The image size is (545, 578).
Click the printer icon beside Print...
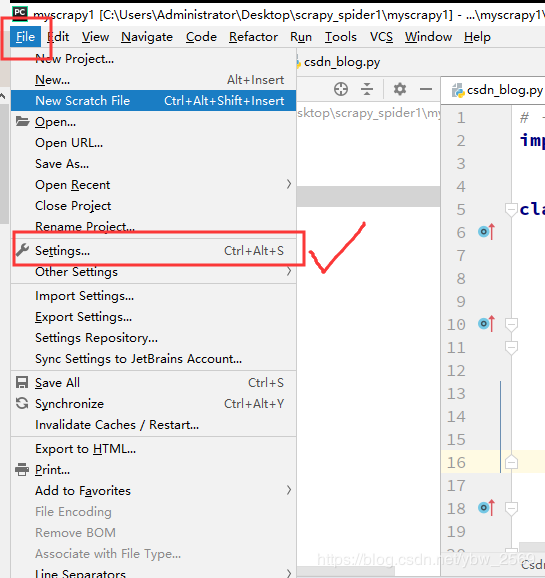pyautogui.click(x=22, y=469)
